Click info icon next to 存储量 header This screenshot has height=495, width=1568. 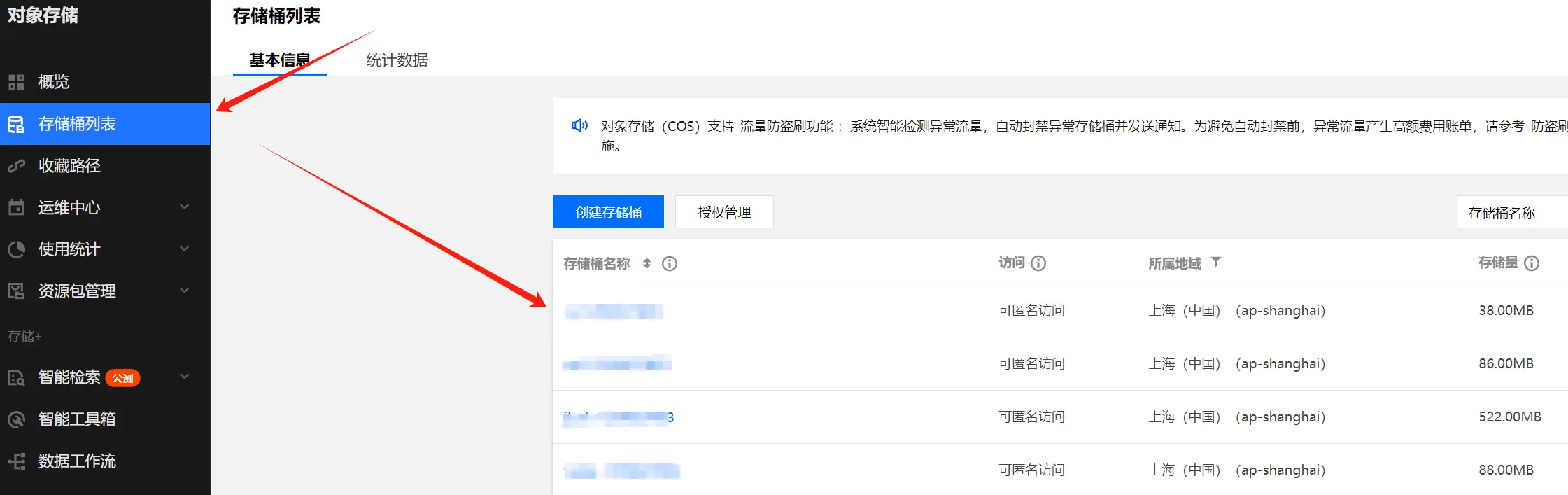(x=1532, y=263)
